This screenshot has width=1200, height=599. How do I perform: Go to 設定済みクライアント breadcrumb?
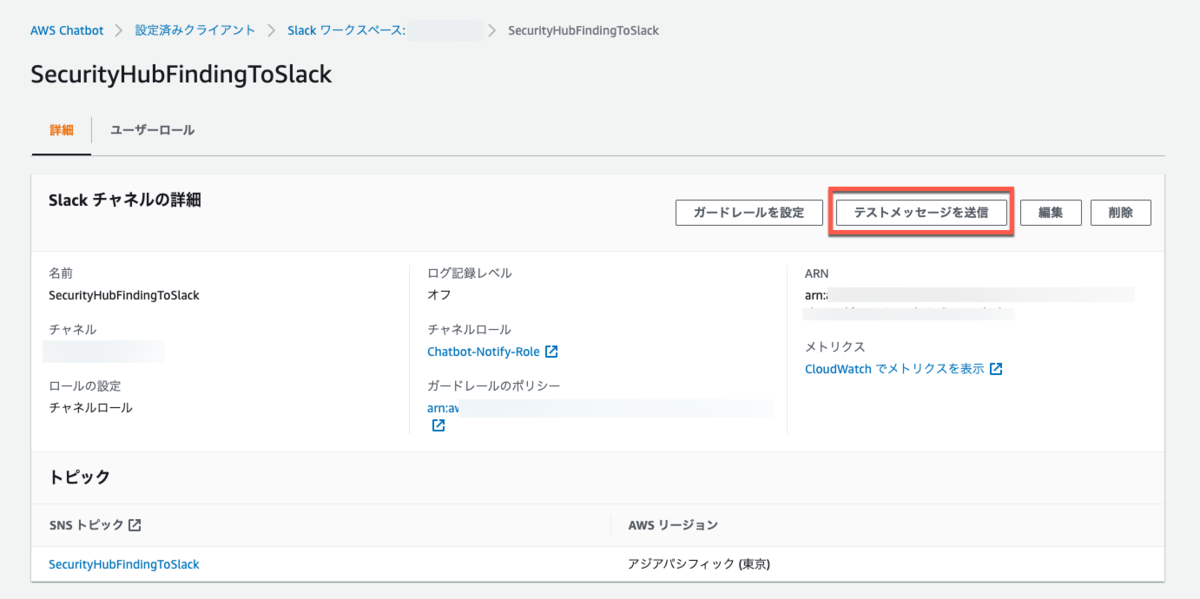(x=195, y=30)
